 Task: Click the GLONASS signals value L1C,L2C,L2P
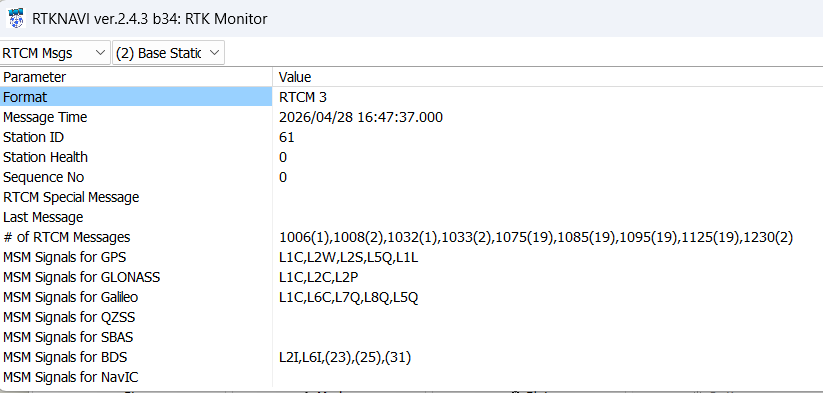pos(319,277)
